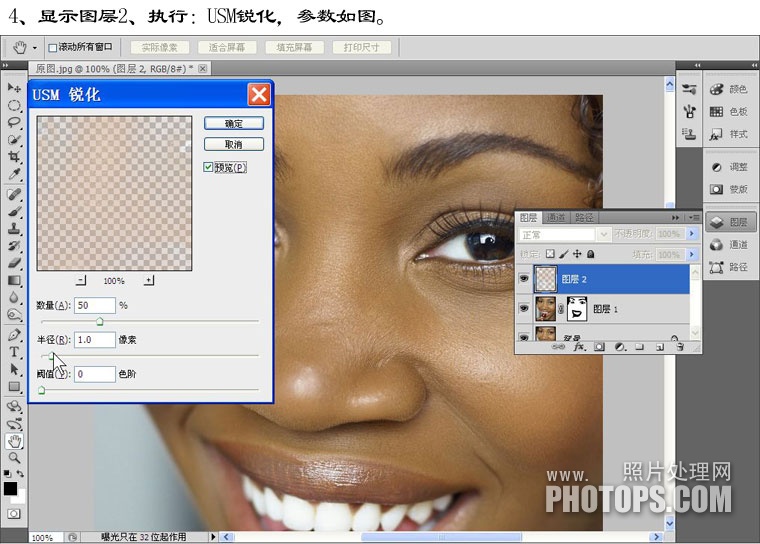Add layer style fx button
The width and height of the screenshot is (760, 544).
[580, 347]
